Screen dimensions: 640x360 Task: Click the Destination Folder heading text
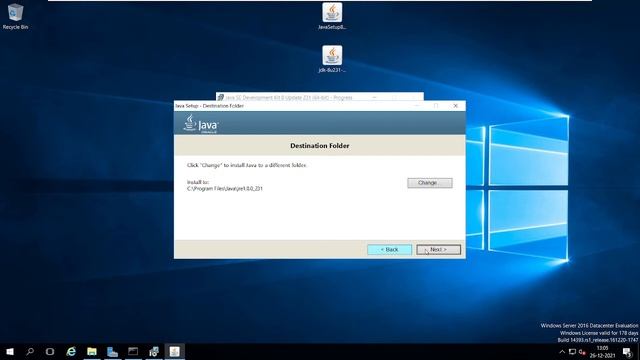click(320, 146)
